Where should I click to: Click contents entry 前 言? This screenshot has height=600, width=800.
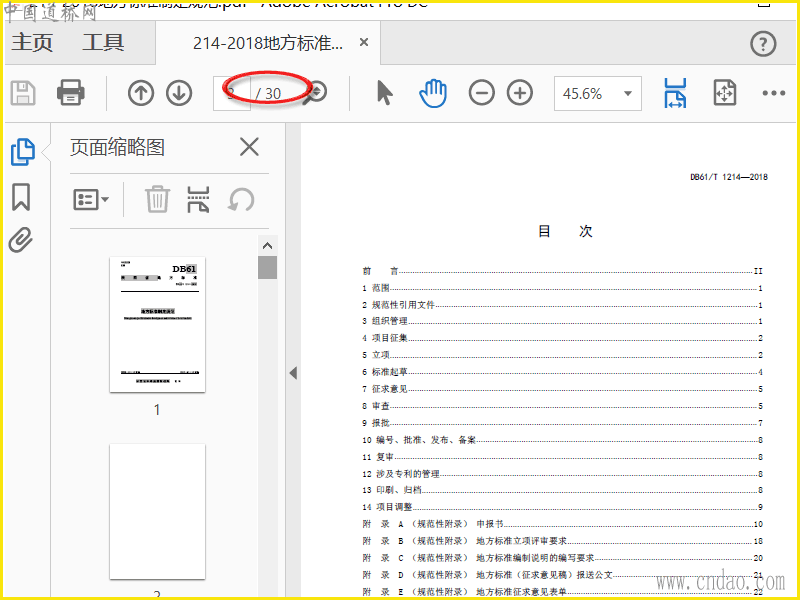tap(562, 271)
